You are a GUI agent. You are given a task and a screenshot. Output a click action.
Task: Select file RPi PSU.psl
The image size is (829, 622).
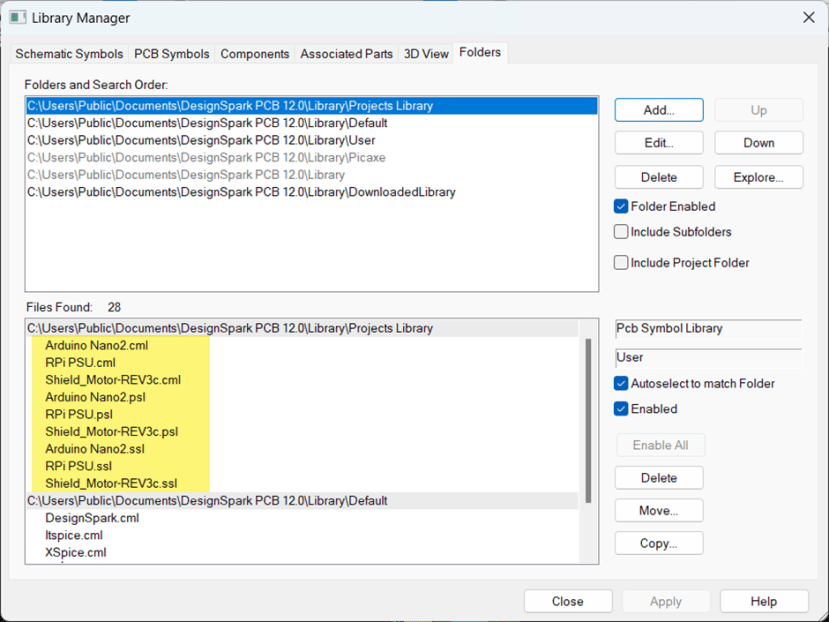coord(79,414)
